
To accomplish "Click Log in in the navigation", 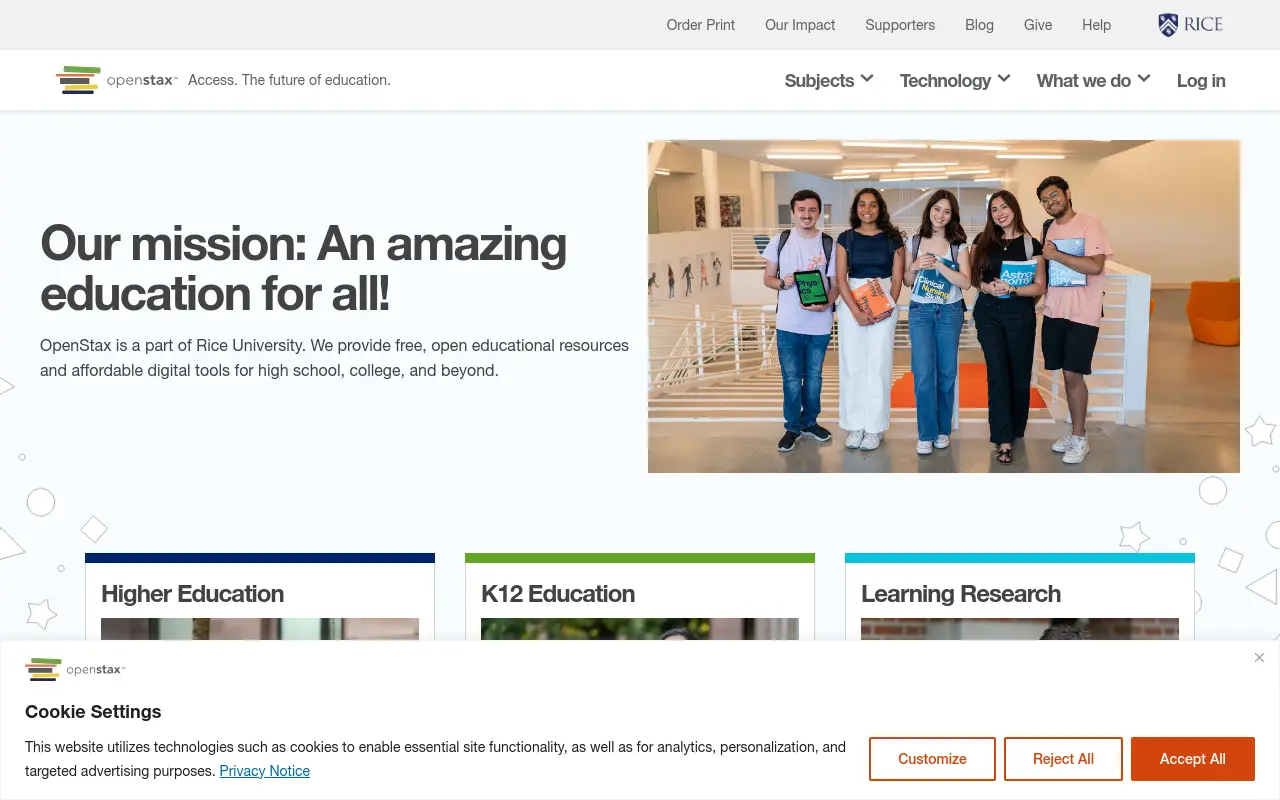I will (1201, 81).
